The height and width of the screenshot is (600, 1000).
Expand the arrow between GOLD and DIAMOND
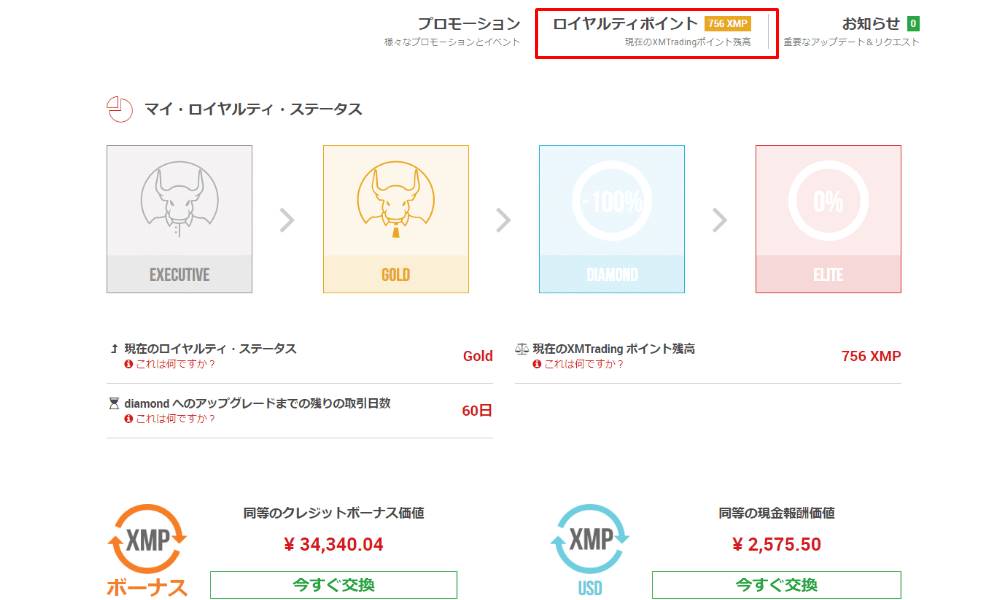pyautogui.click(x=503, y=218)
